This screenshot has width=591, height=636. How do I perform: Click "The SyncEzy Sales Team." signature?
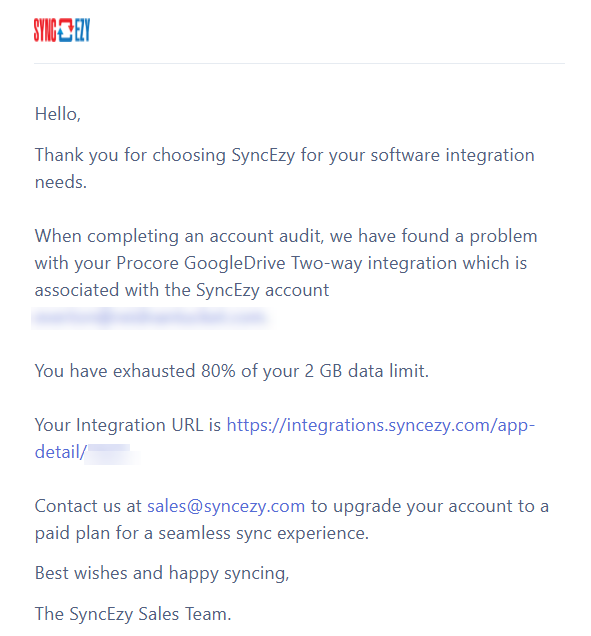[x=133, y=614]
